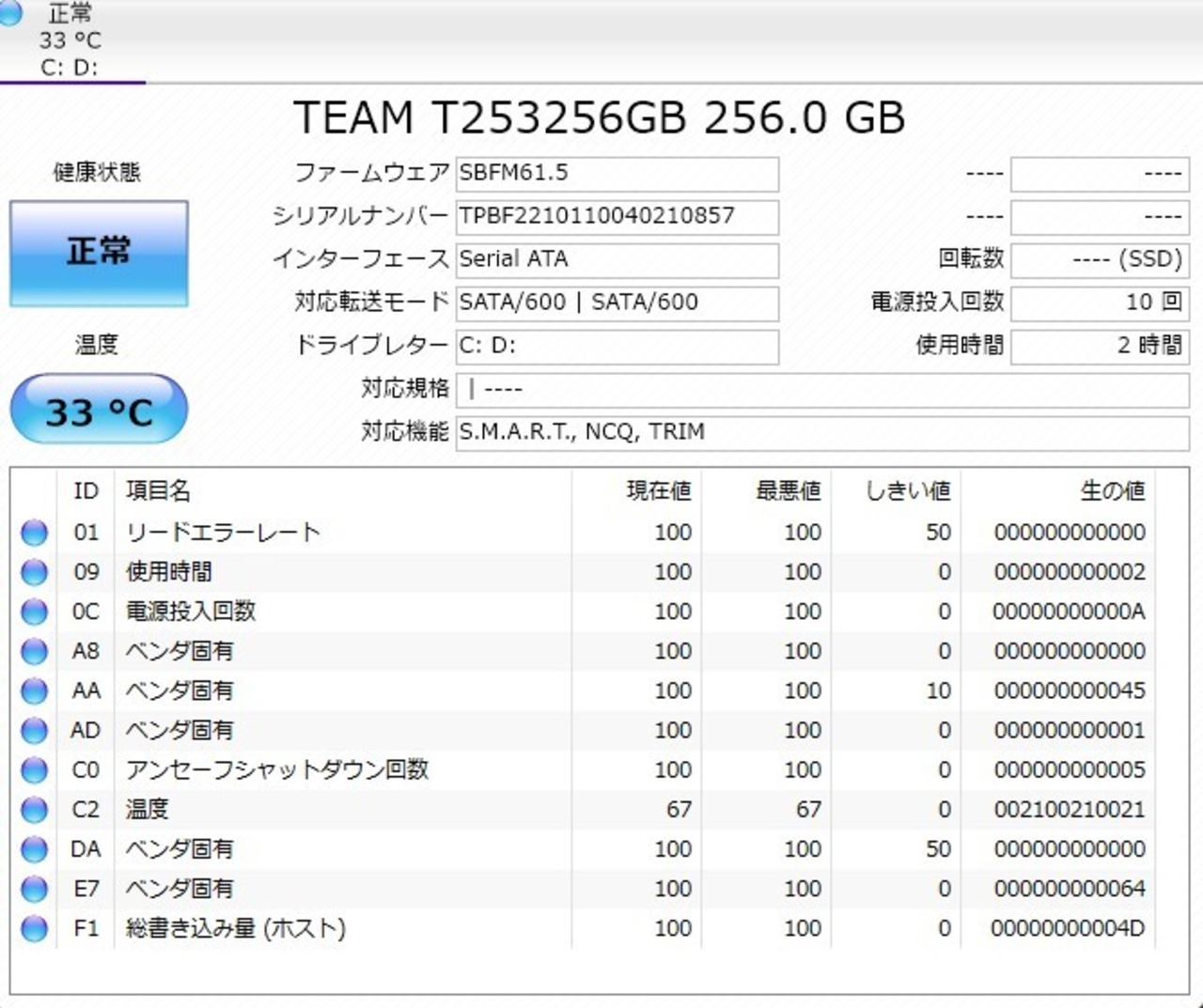Click the 項目名 column header
The image size is (1203, 1008).
click(x=158, y=490)
